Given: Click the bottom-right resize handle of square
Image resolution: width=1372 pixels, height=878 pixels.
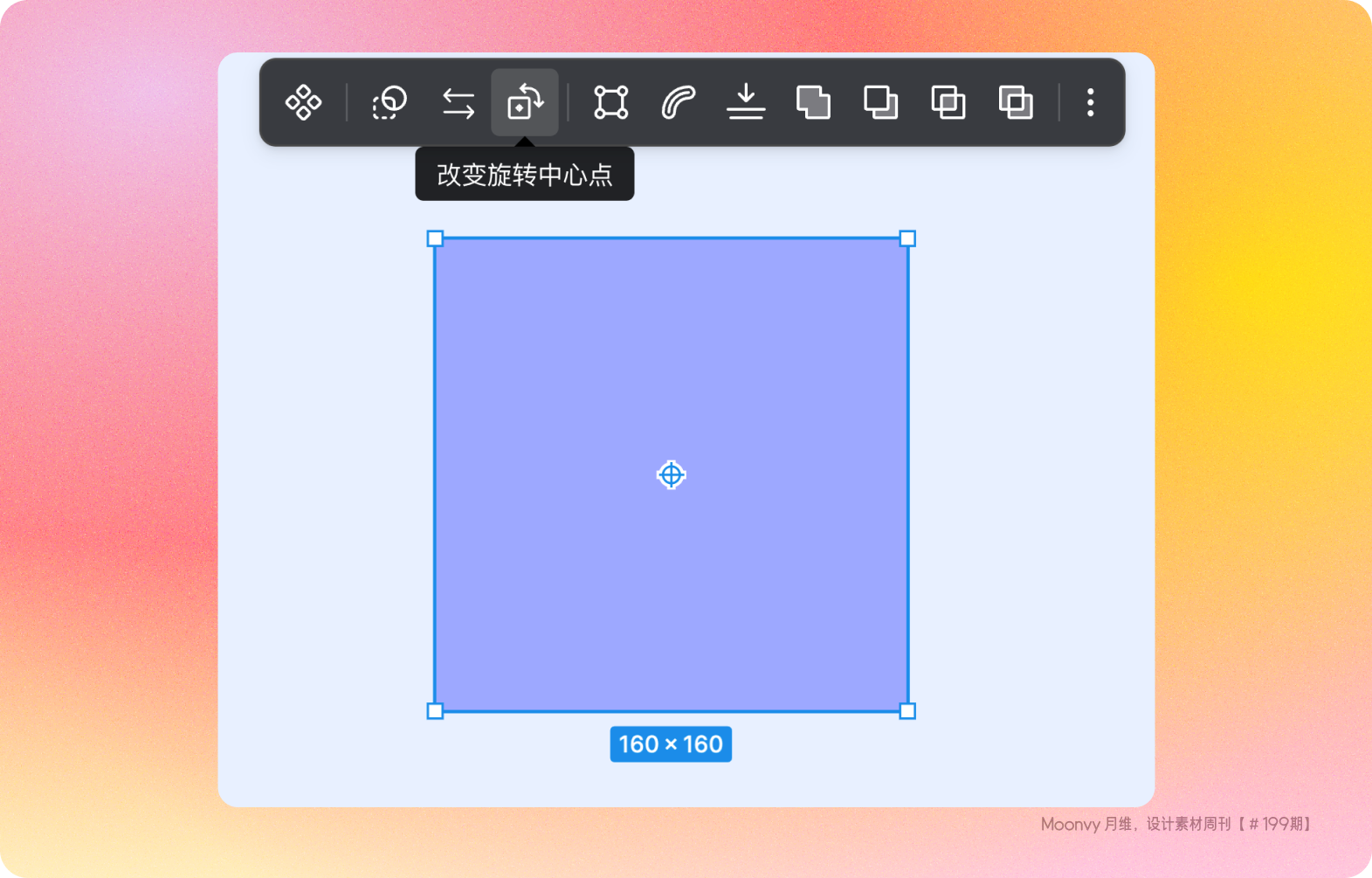Looking at the screenshot, I should pos(907,711).
